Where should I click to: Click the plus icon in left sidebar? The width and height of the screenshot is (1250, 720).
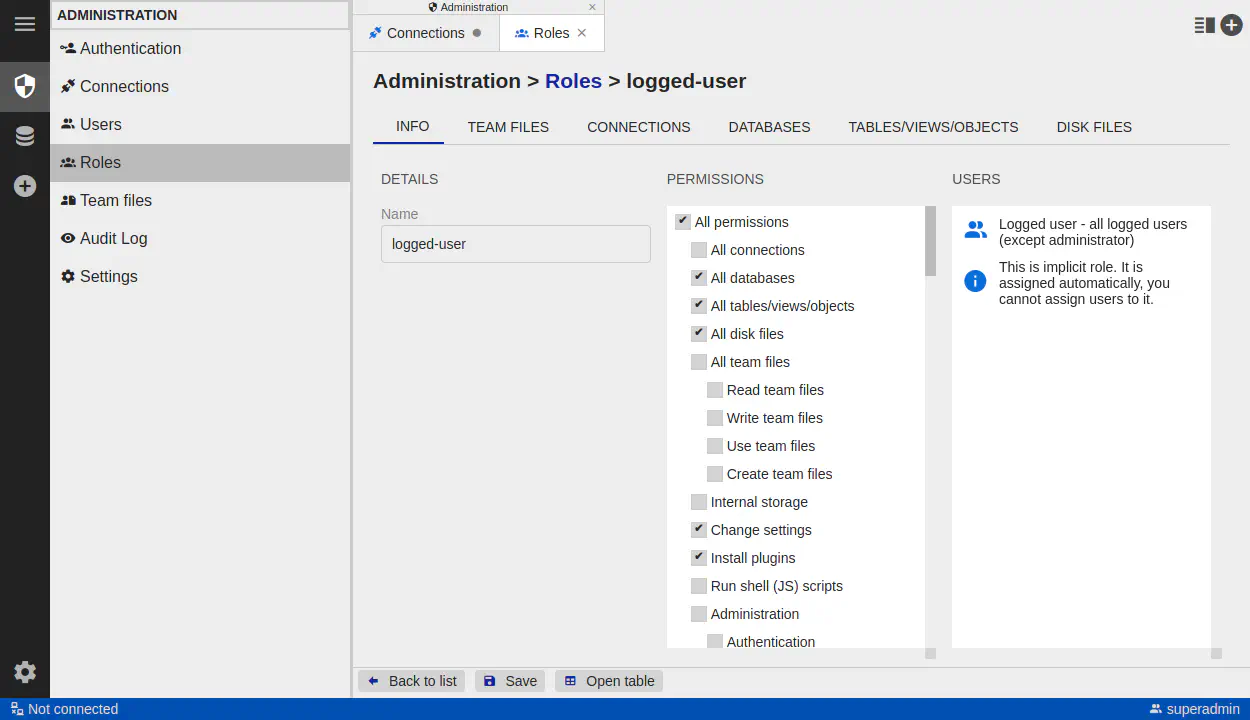coord(25,186)
